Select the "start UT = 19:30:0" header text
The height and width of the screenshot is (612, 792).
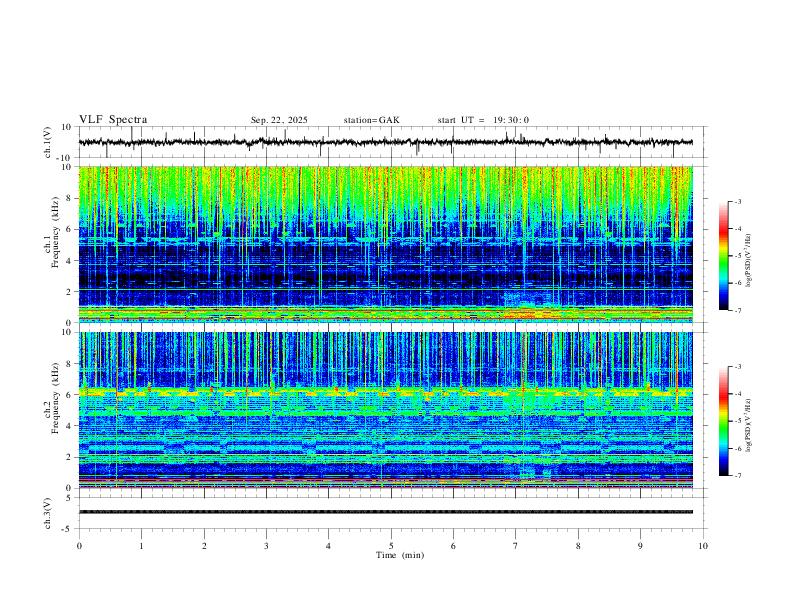483,120
